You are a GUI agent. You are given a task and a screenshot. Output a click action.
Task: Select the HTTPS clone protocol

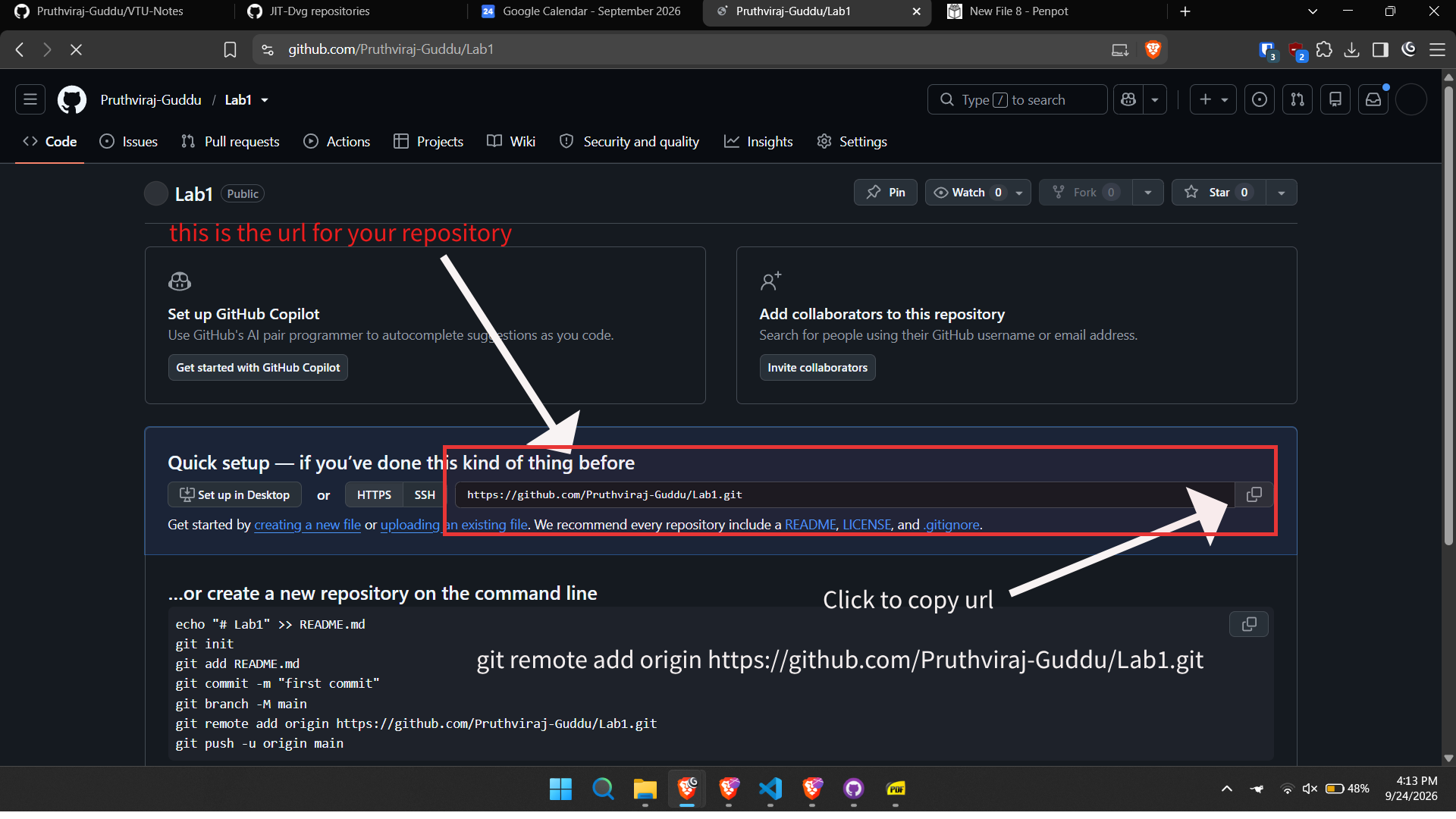point(374,495)
